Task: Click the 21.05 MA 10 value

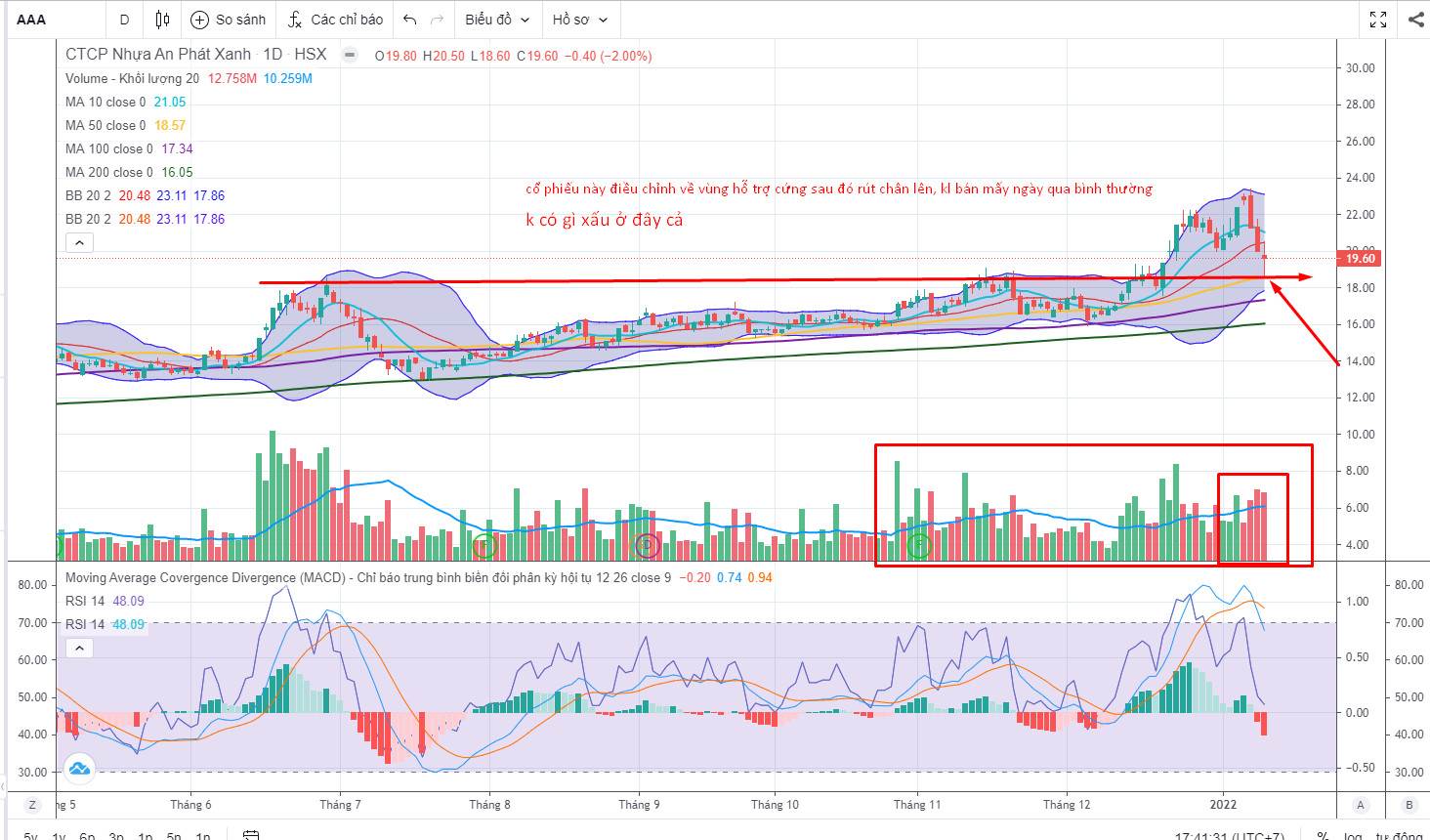Action: 170,102
